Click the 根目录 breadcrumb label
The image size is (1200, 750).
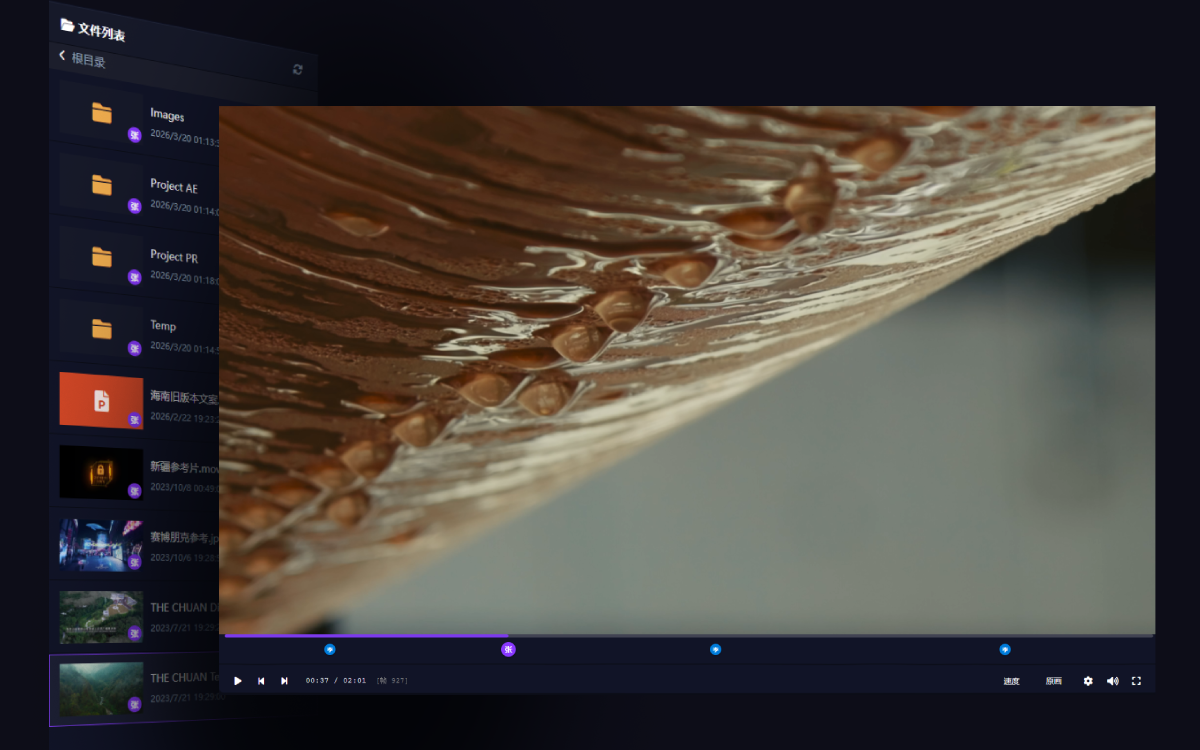point(88,60)
